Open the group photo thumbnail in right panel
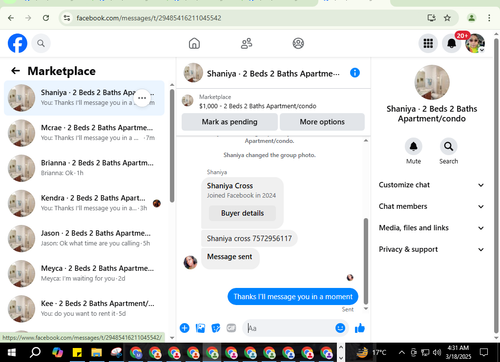Image resolution: width=500 pixels, height=362 pixels. pos(432,82)
